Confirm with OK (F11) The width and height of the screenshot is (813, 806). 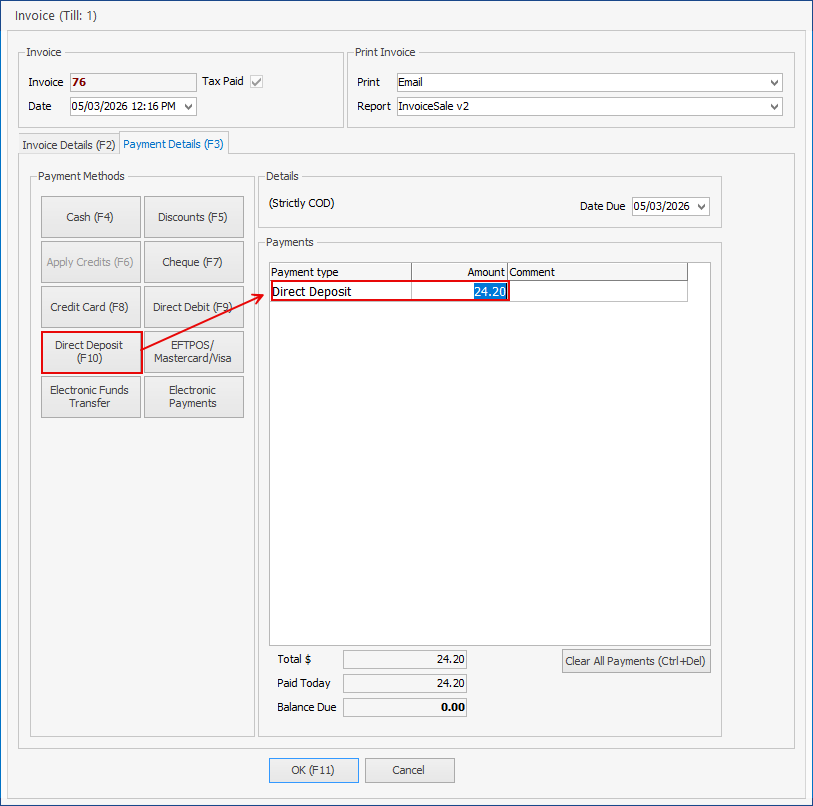(314, 770)
